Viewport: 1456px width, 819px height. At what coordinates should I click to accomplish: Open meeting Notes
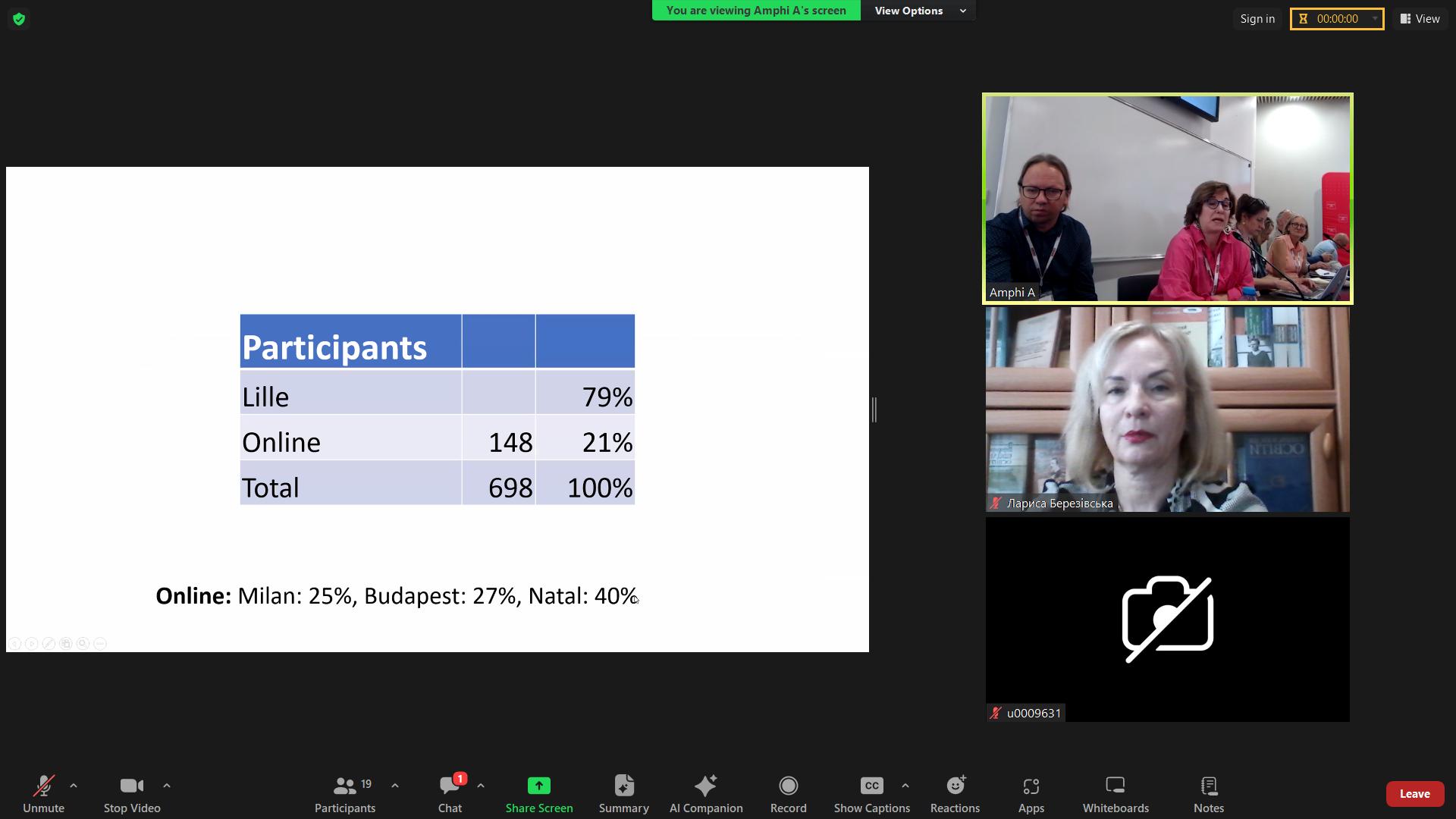click(1209, 794)
